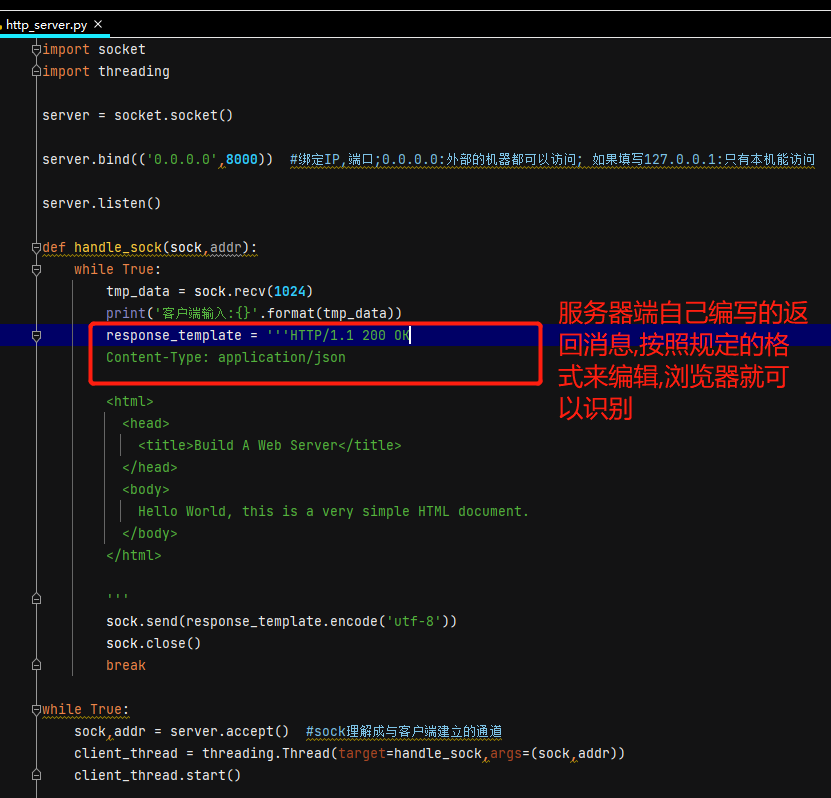831x798 pixels.
Task: Click the closing '</html>' tag
Action: pyautogui.click(x=134, y=555)
